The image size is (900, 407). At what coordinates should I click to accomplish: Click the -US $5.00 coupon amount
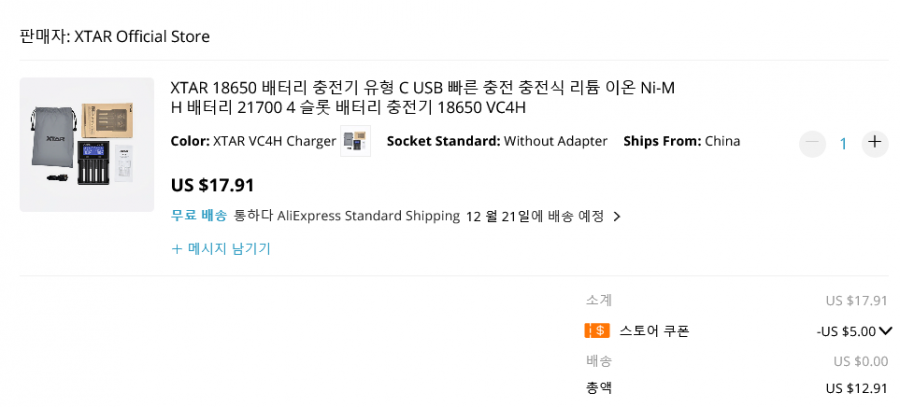coord(846,331)
